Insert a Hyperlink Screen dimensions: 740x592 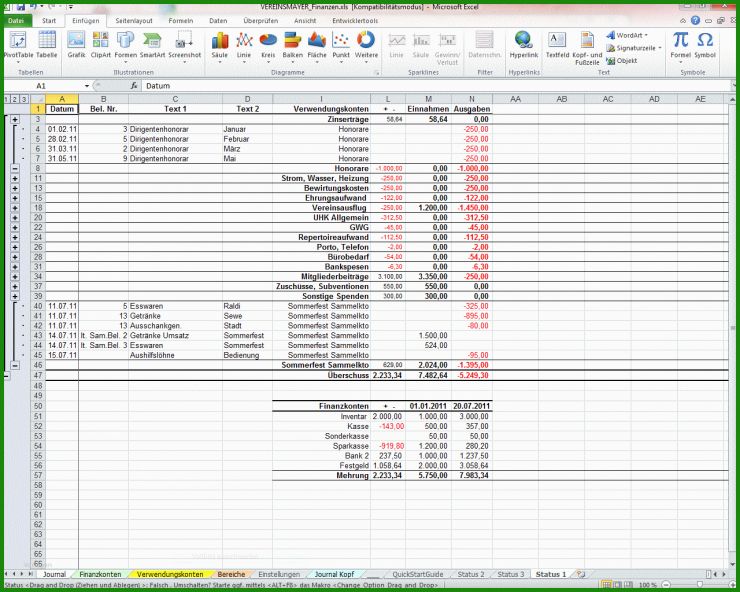tap(523, 45)
